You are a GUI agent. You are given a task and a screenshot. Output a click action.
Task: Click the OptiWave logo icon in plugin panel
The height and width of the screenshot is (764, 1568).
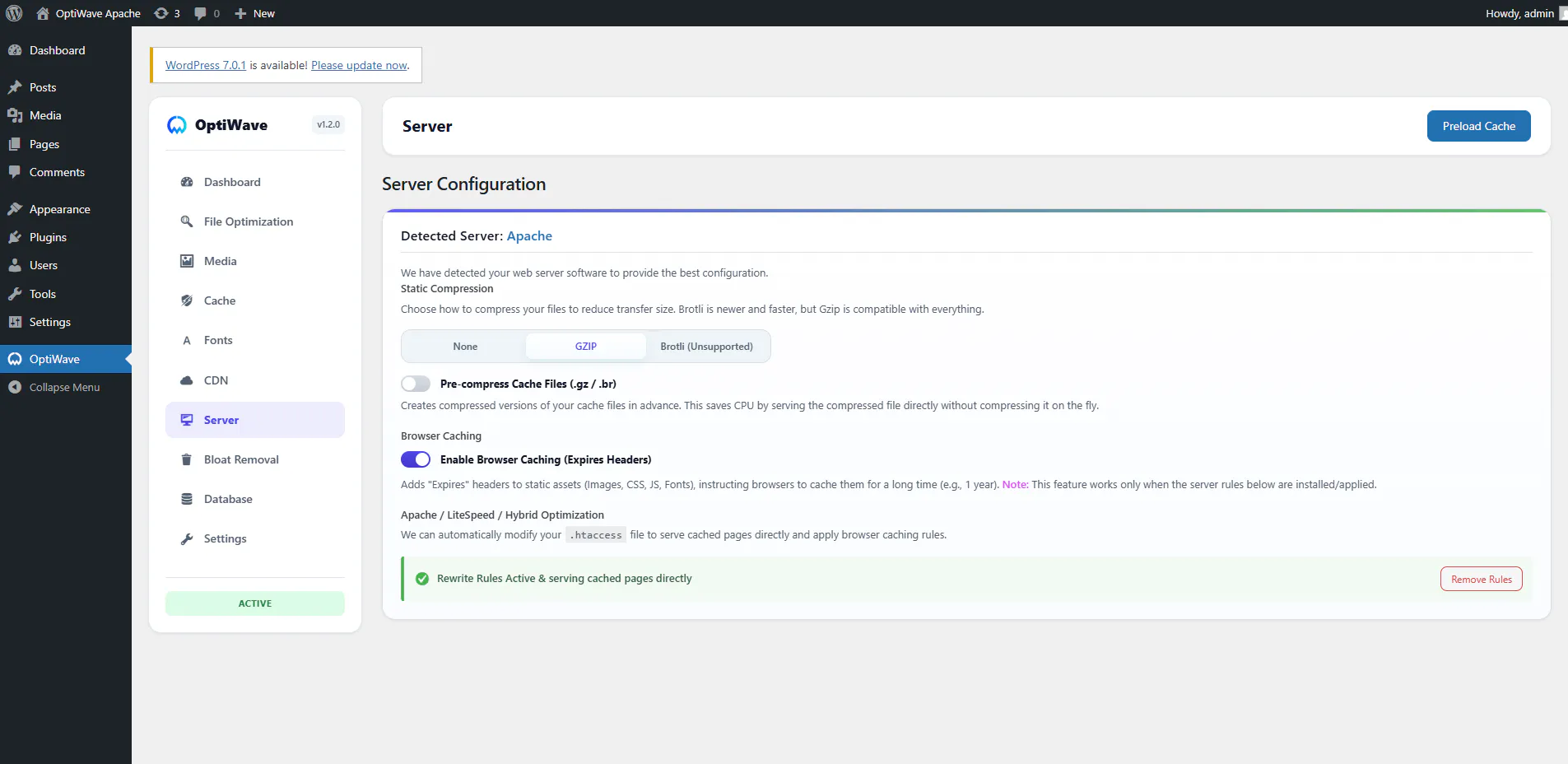(x=177, y=125)
